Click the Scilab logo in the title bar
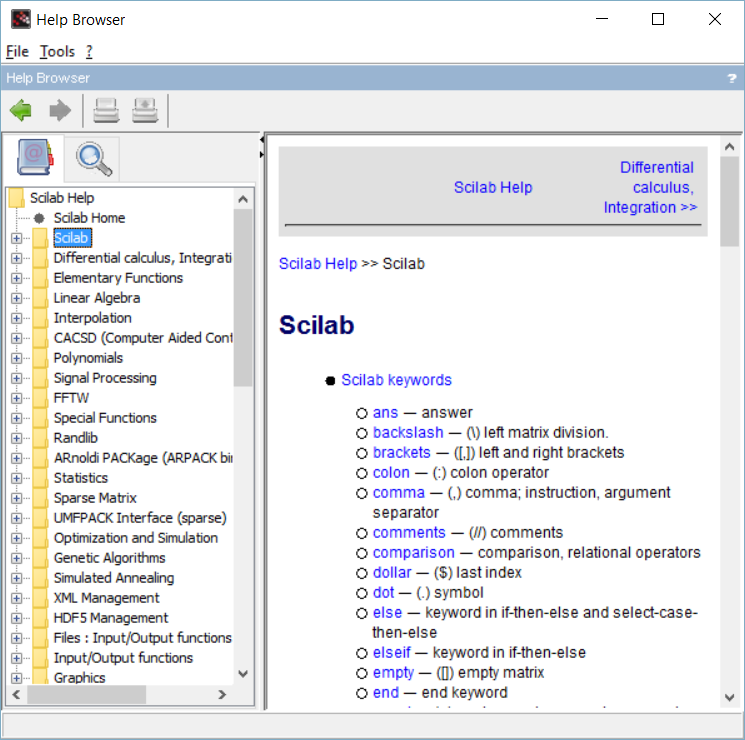The height and width of the screenshot is (740, 745). point(20,19)
